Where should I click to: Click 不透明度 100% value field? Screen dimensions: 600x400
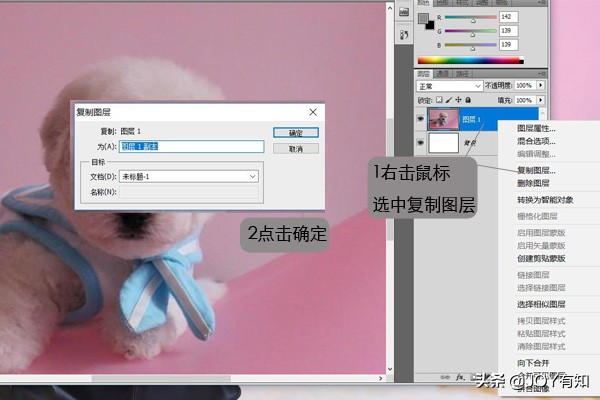coord(525,85)
